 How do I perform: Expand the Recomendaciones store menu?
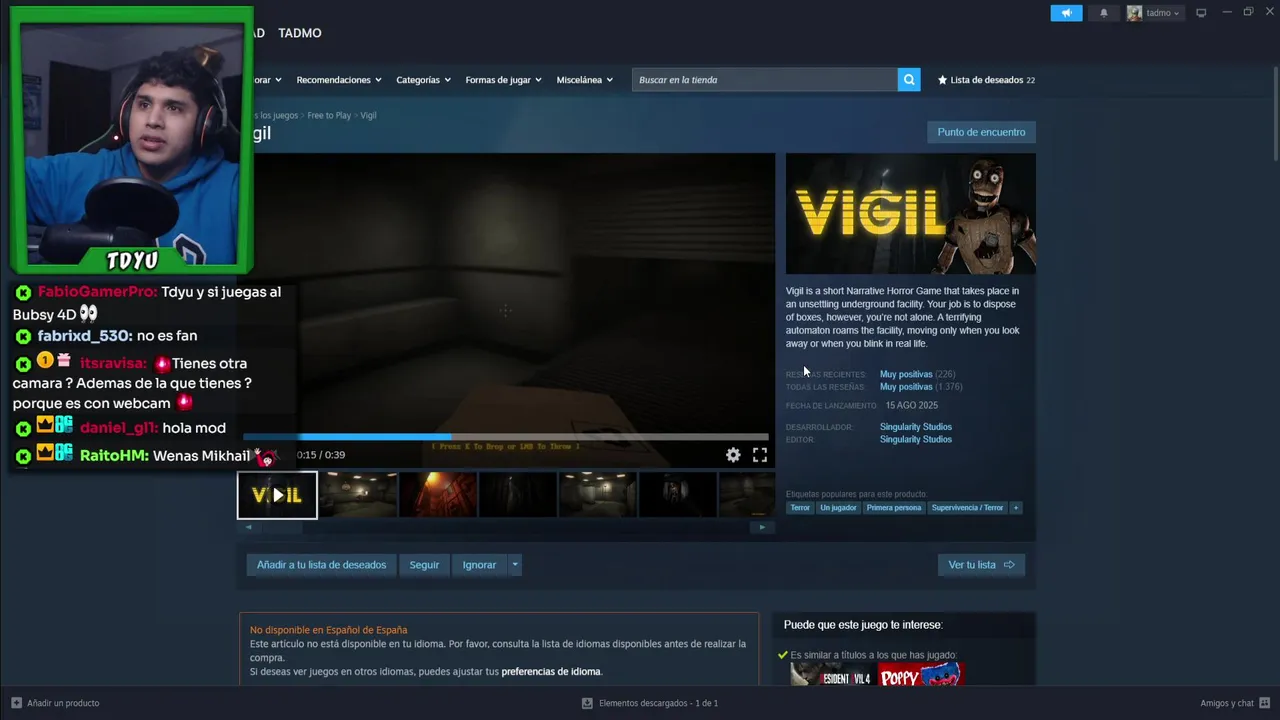tap(338, 80)
